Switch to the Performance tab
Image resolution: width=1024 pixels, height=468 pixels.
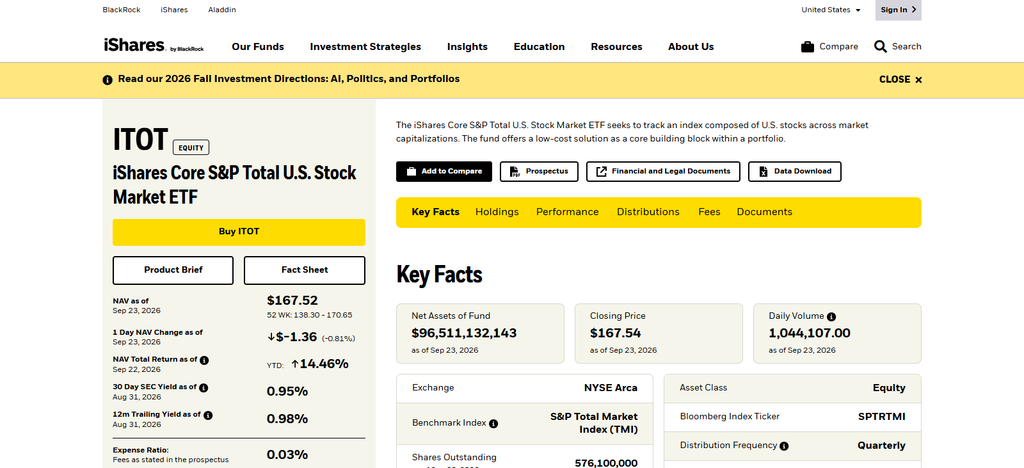[568, 212]
